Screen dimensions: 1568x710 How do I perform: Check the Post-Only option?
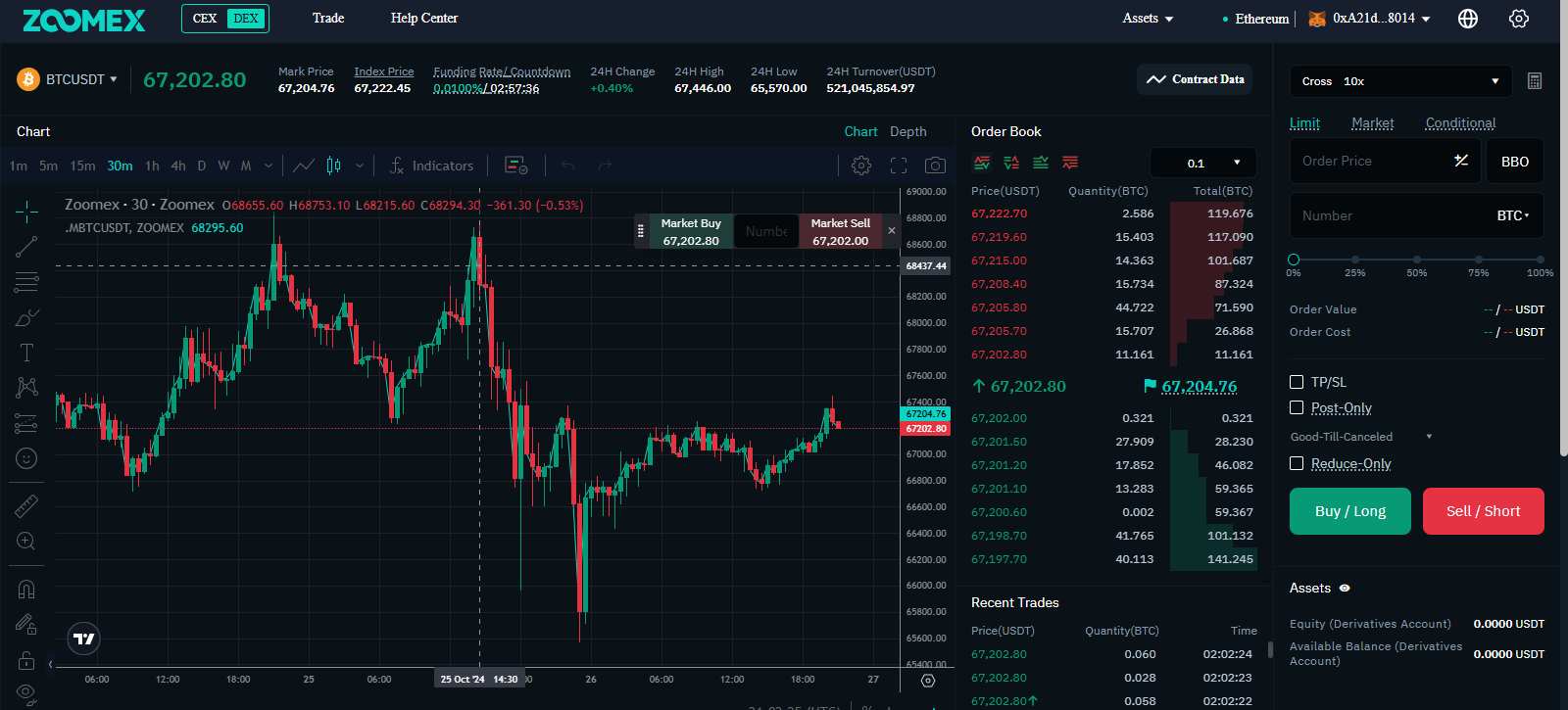tap(1297, 407)
